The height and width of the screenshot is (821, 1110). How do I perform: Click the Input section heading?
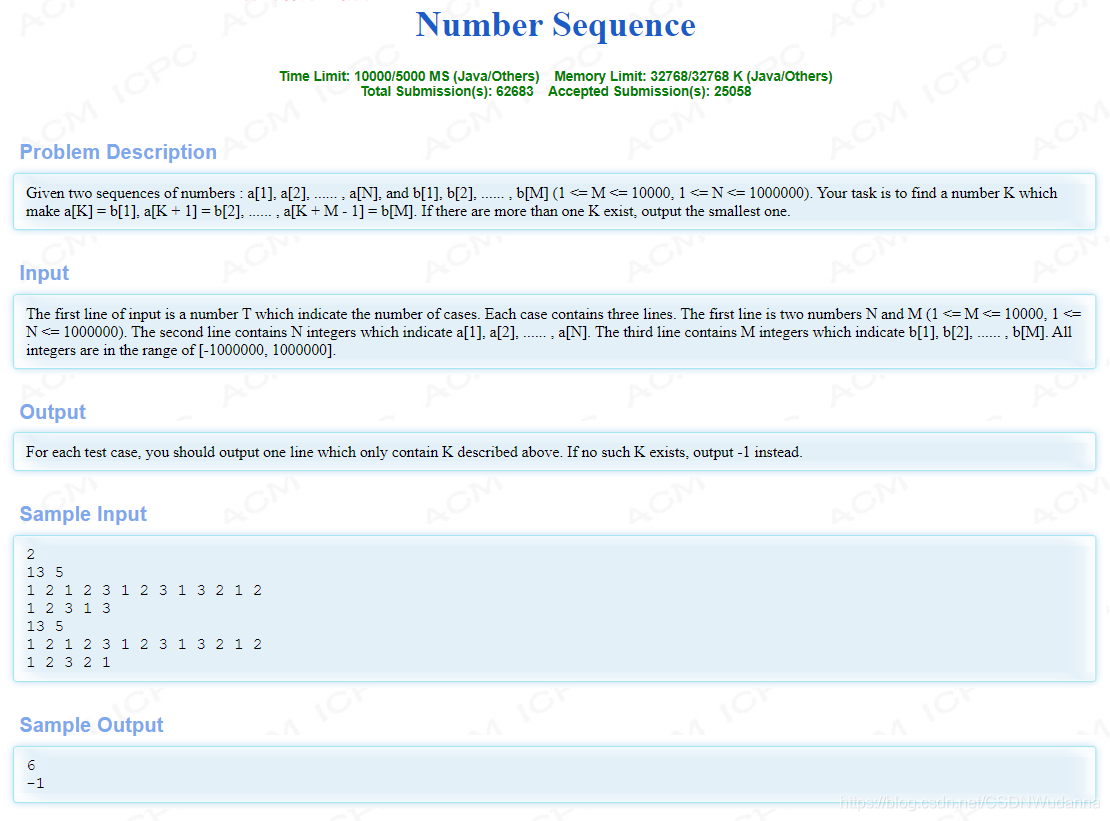click(44, 273)
